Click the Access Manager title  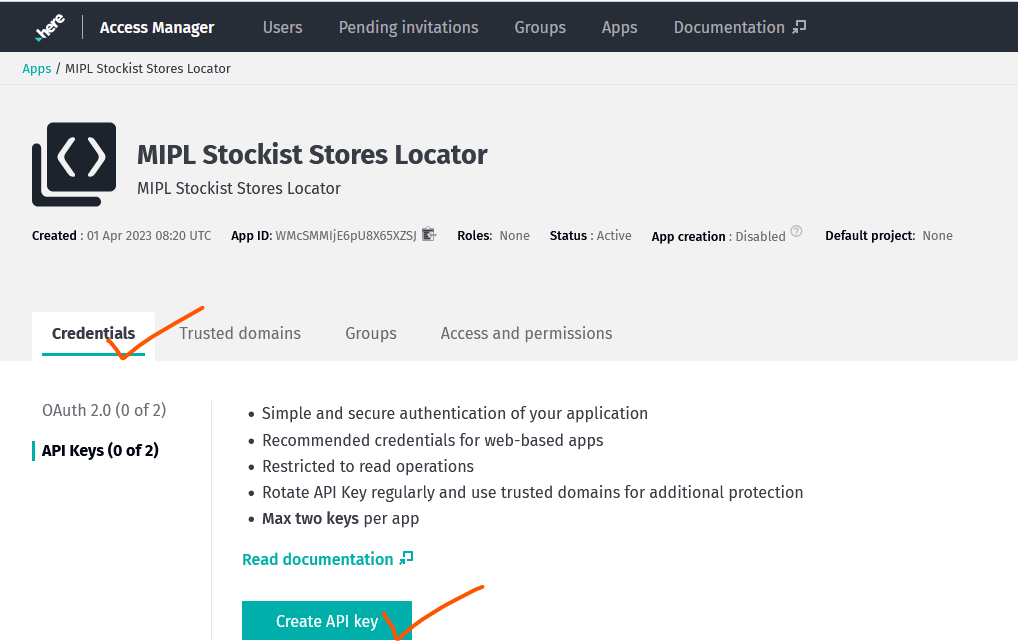pos(156,27)
